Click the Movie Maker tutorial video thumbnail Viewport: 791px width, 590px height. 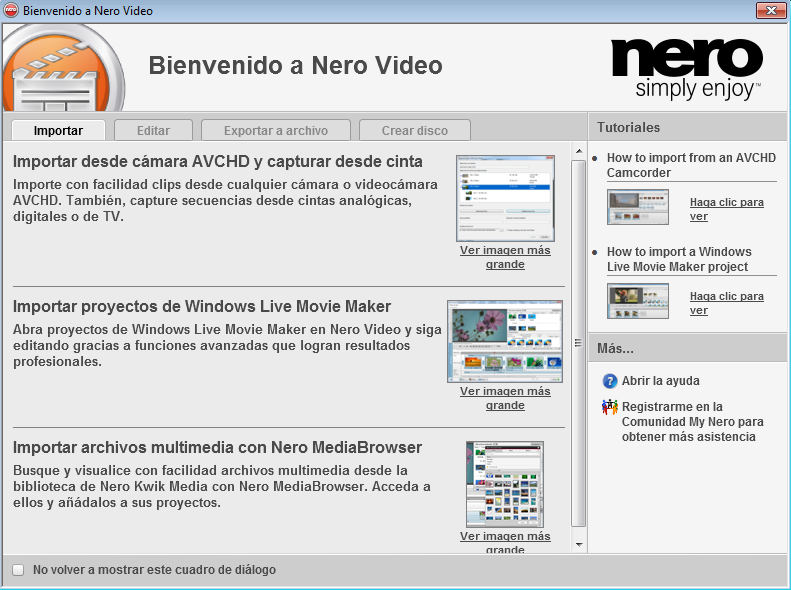[x=638, y=301]
